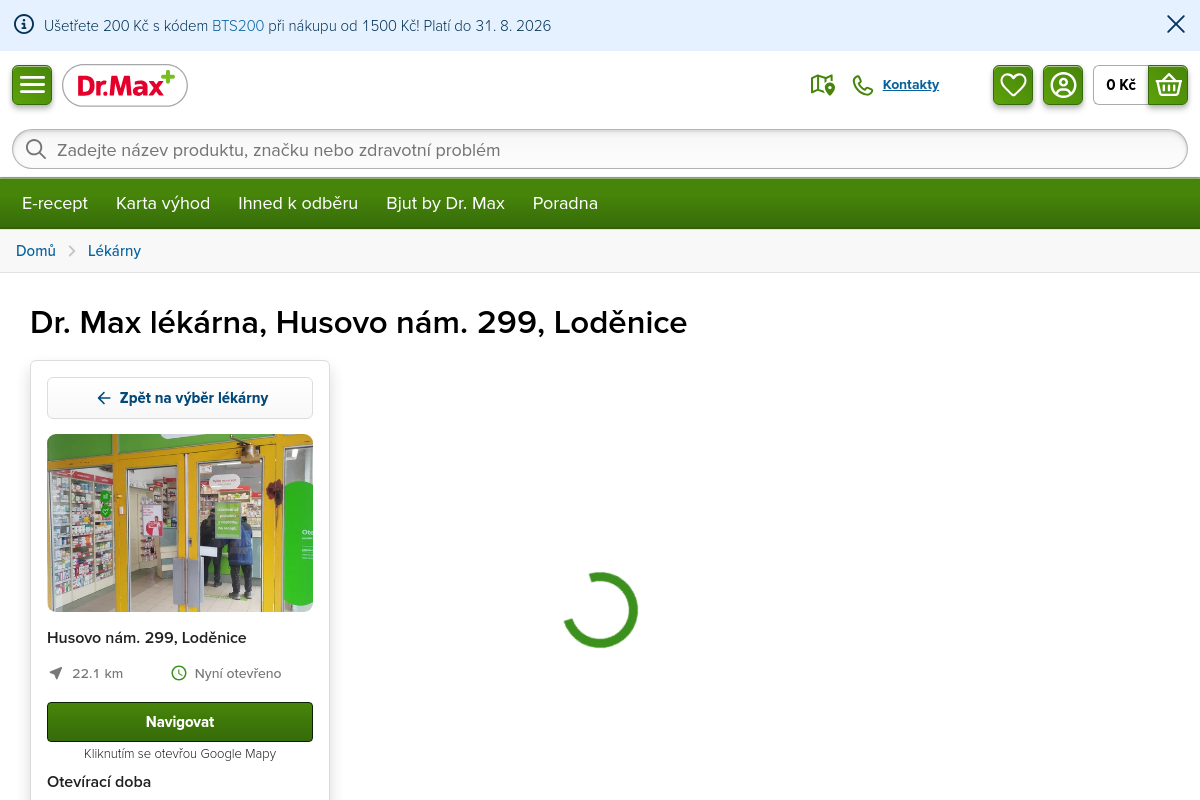Viewport: 1200px width, 800px height.
Task: Open the pharmacy storefront photo
Action: tap(180, 523)
